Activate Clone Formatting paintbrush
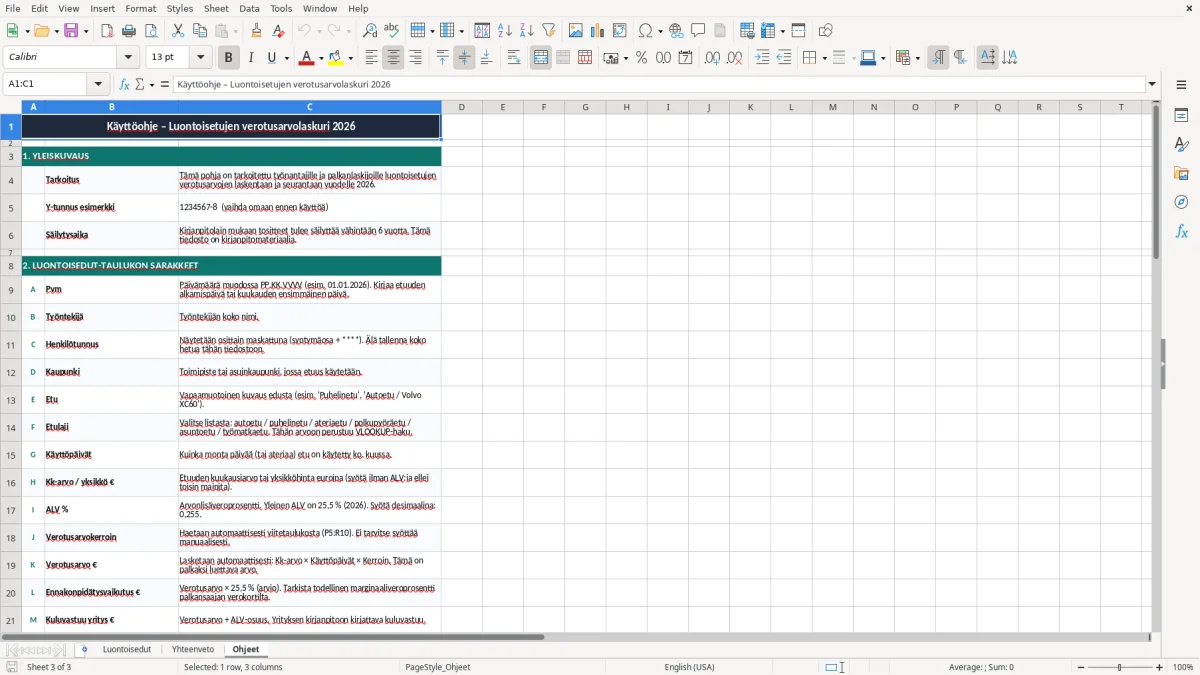This screenshot has height=675, width=1200. [x=256, y=31]
